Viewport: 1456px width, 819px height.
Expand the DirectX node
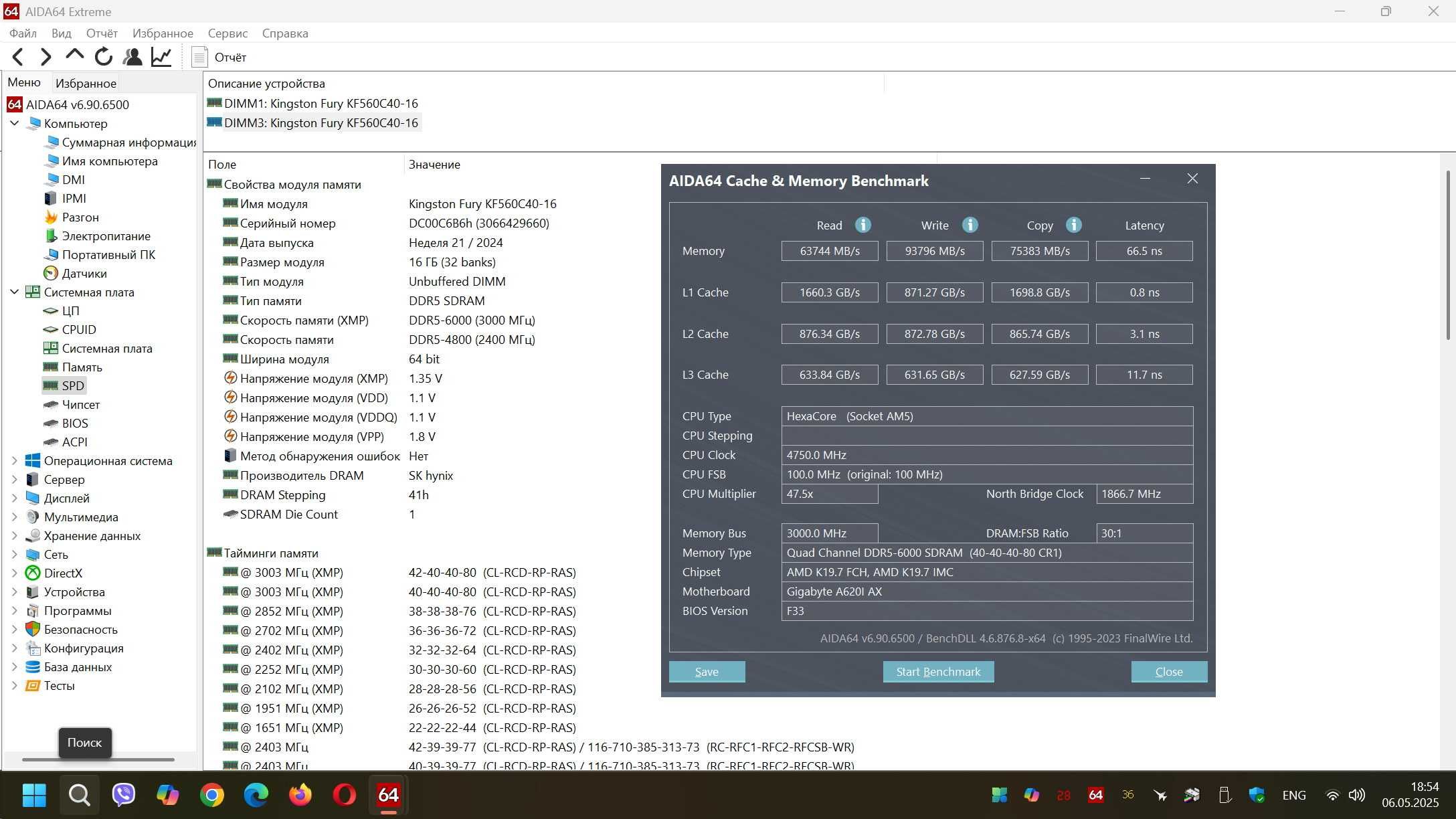[14, 573]
